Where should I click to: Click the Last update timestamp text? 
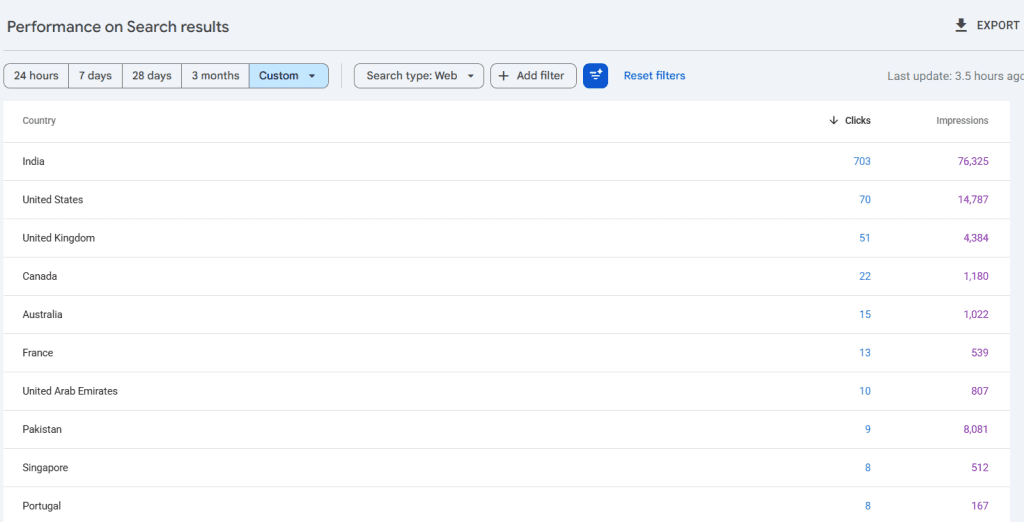(x=955, y=76)
